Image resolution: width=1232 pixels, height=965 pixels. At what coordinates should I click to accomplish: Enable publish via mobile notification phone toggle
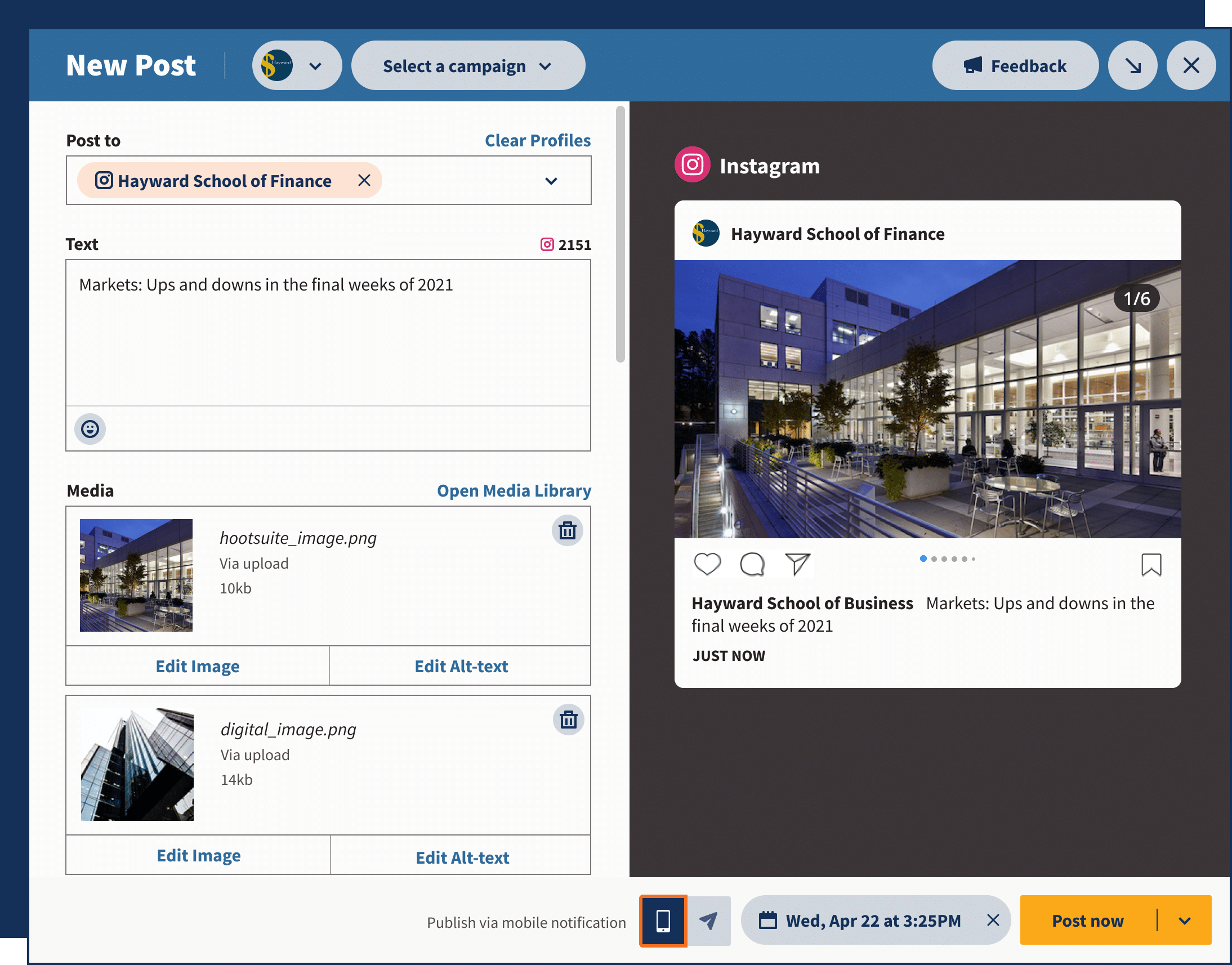click(663, 921)
